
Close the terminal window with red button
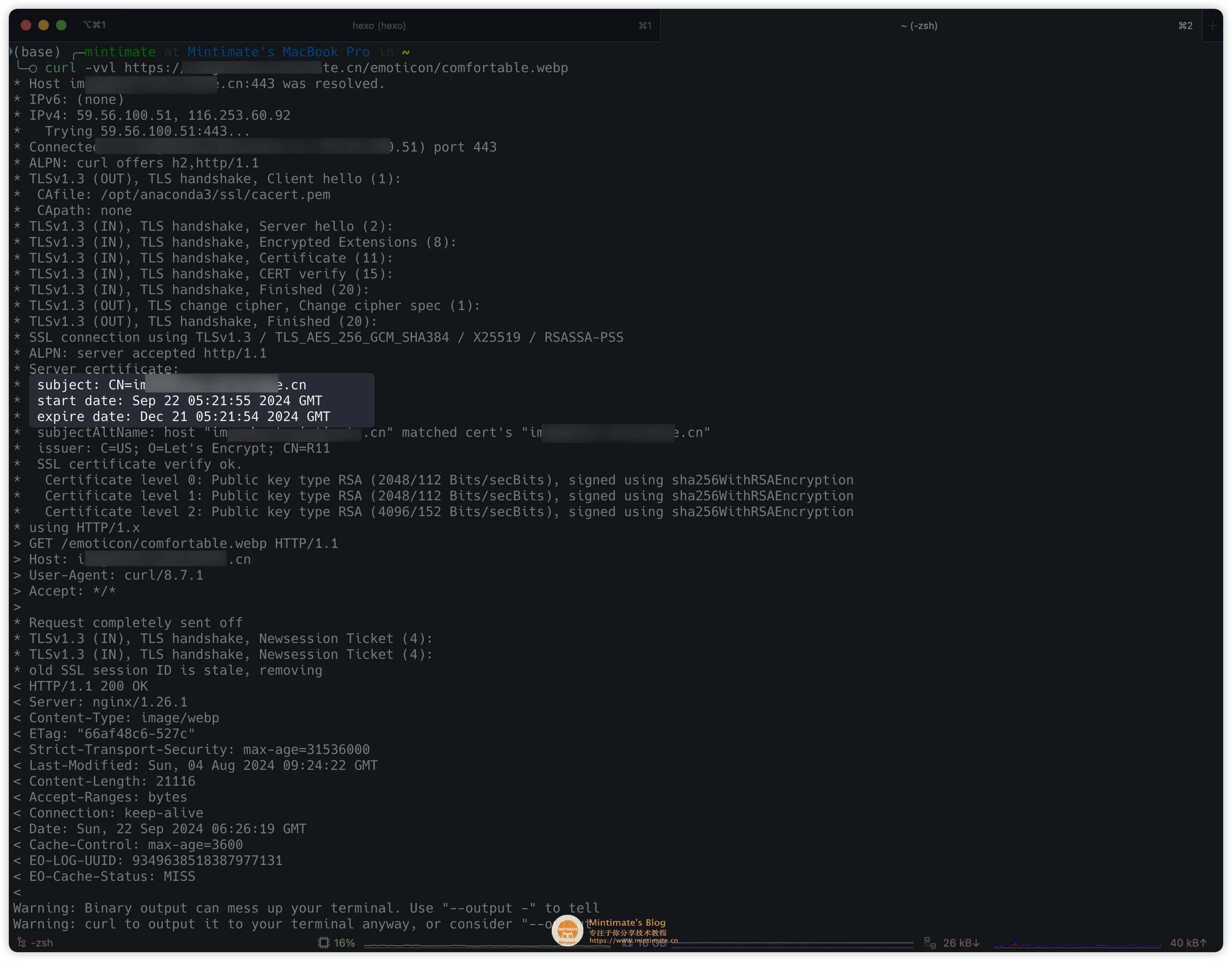click(26, 25)
